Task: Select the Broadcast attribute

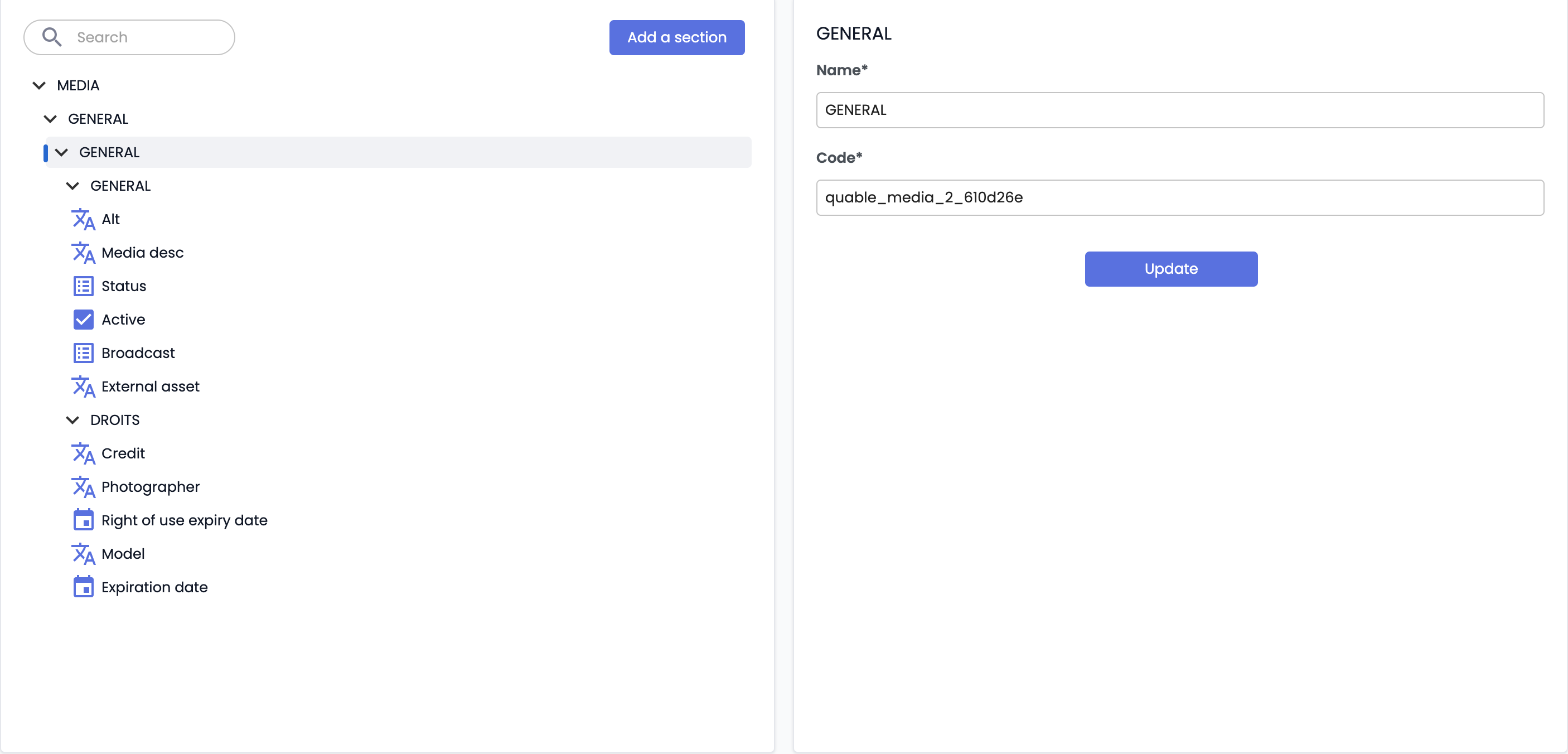Action: (x=138, y=353)
